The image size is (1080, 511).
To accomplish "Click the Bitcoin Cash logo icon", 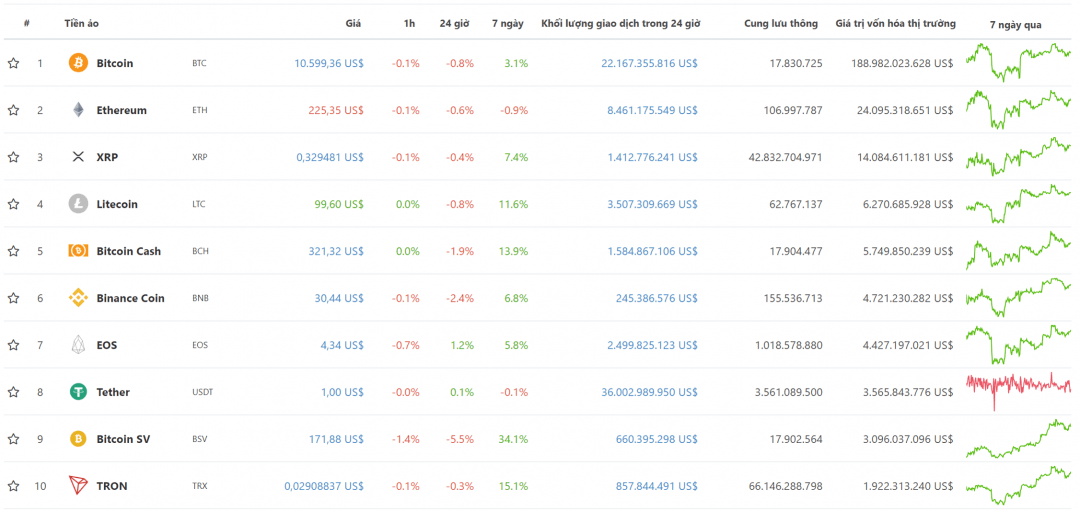I will 79,251.
